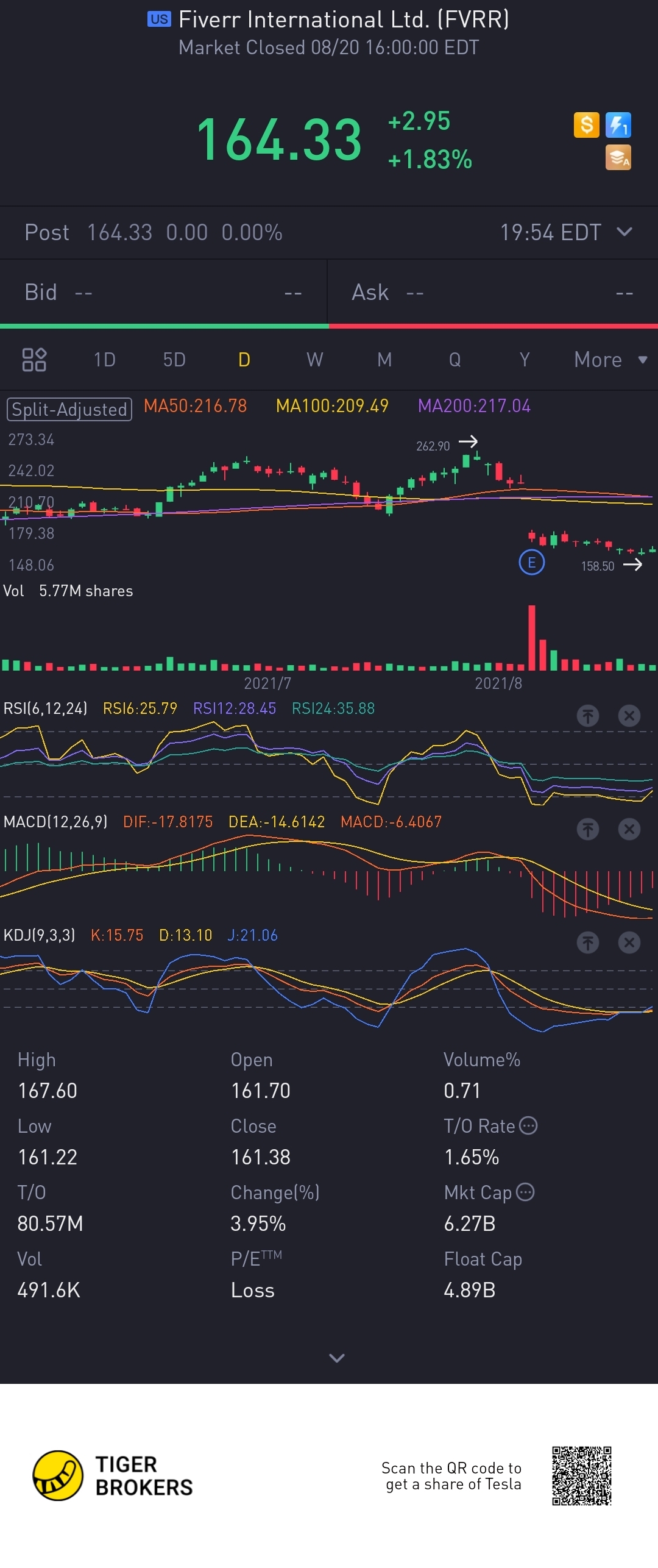Screen dimensions: 658x1568
Task: Tap the blue lightning bolt badge icon
Action: point(618,125)
